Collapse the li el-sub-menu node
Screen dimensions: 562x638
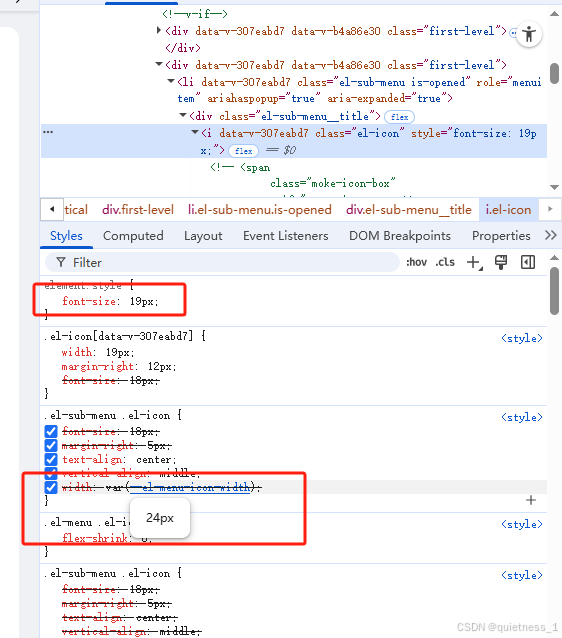[x=171, y=81]
